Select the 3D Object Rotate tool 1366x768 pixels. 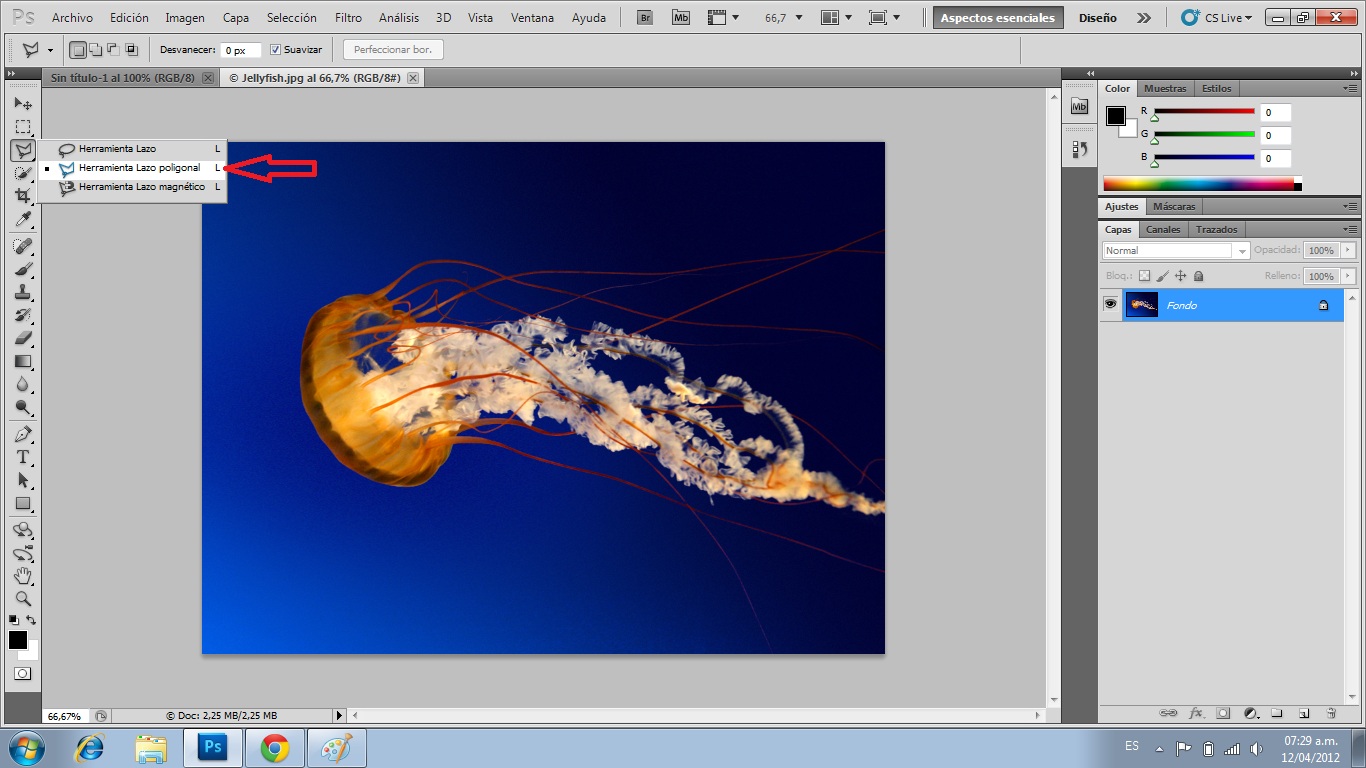22,530
